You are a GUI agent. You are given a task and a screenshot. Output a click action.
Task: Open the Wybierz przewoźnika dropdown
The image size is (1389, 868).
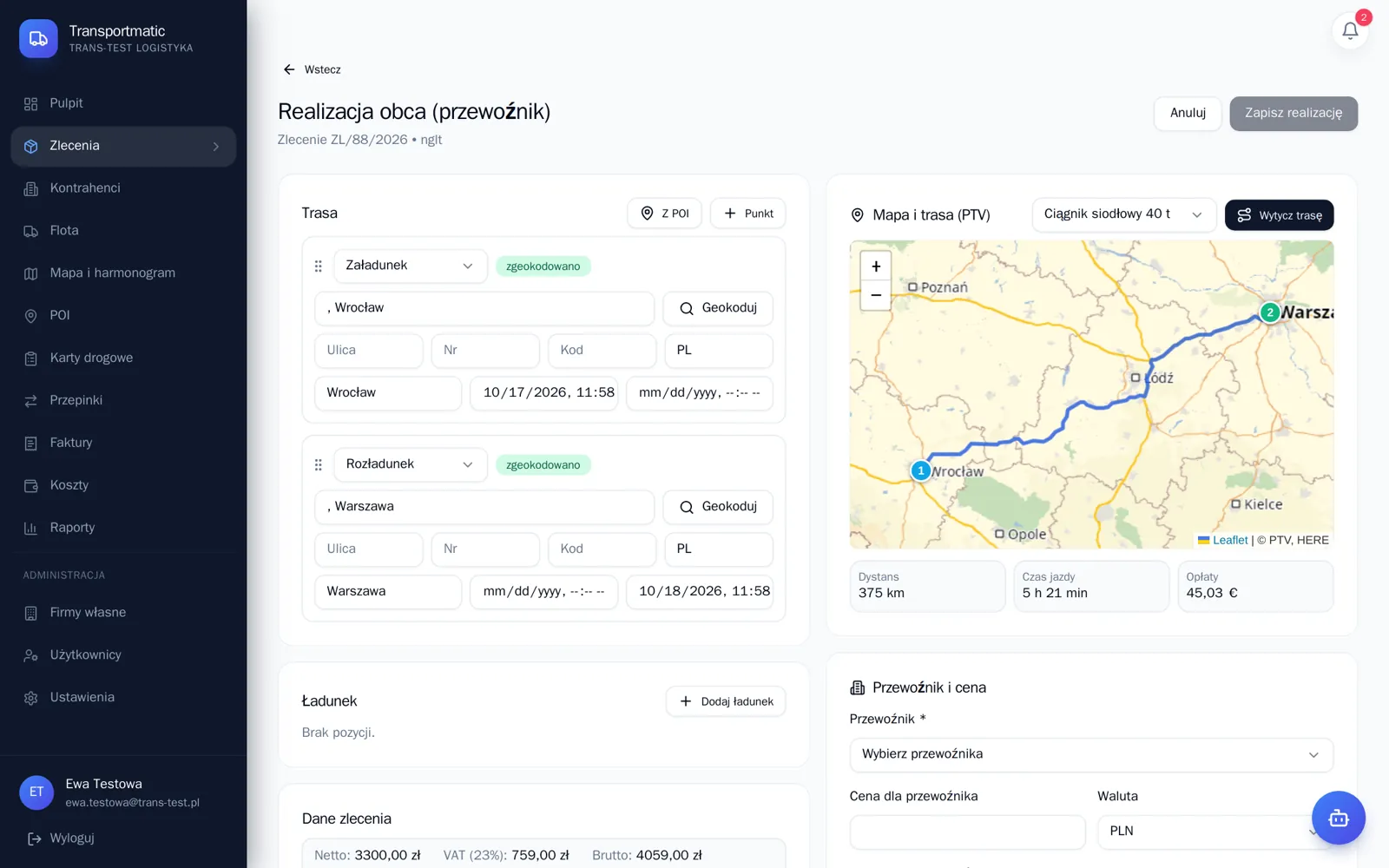coord(1091,754)
